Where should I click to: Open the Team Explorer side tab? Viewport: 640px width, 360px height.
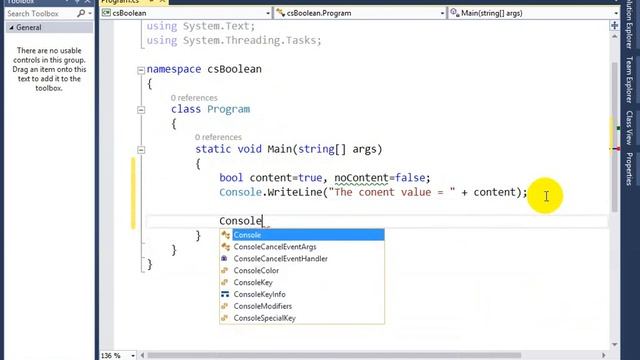(x=629, y=79)
